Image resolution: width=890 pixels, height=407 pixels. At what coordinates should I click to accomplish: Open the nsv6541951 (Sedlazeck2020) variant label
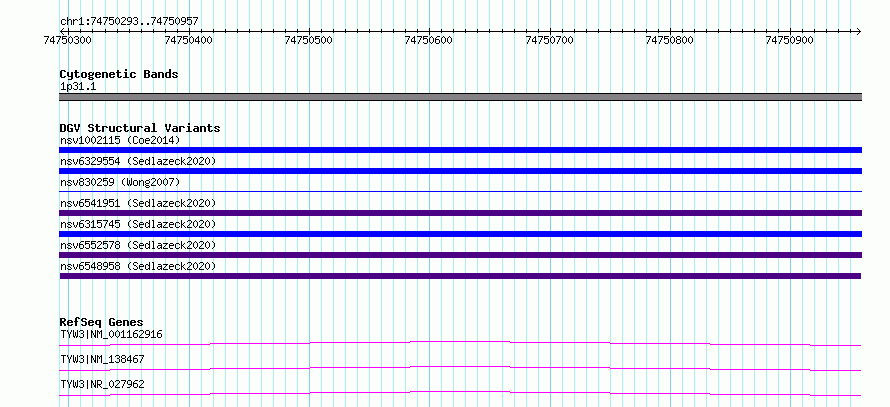[x=138, y=203]
